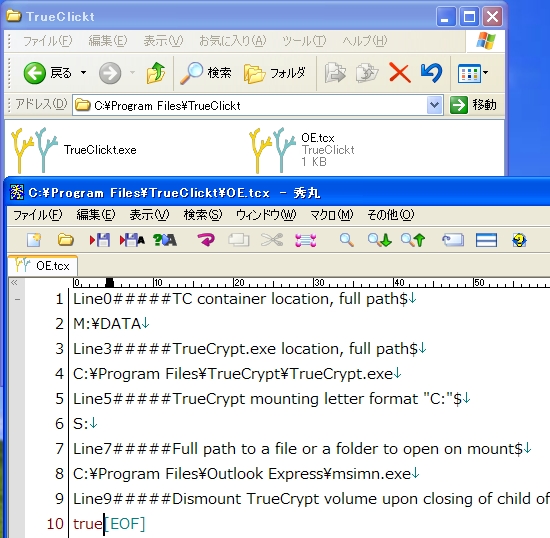Viewport: 550px width, 538px height.
Task: Click the pink Select All icon
Action: tap(306, 240)
